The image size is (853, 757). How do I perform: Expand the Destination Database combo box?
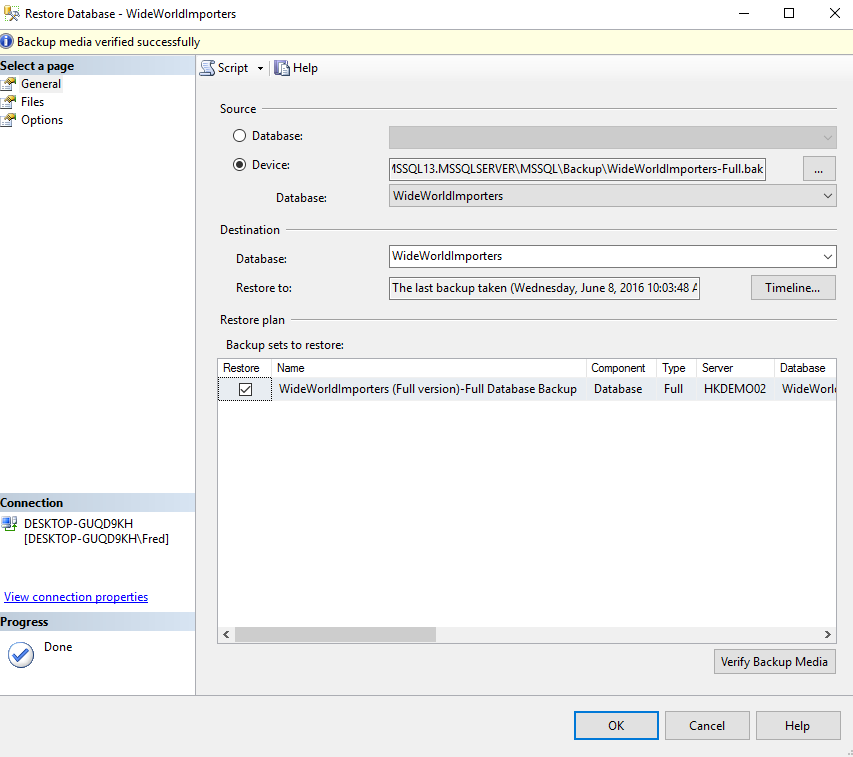pyautogui.click(x=827, y=257)
